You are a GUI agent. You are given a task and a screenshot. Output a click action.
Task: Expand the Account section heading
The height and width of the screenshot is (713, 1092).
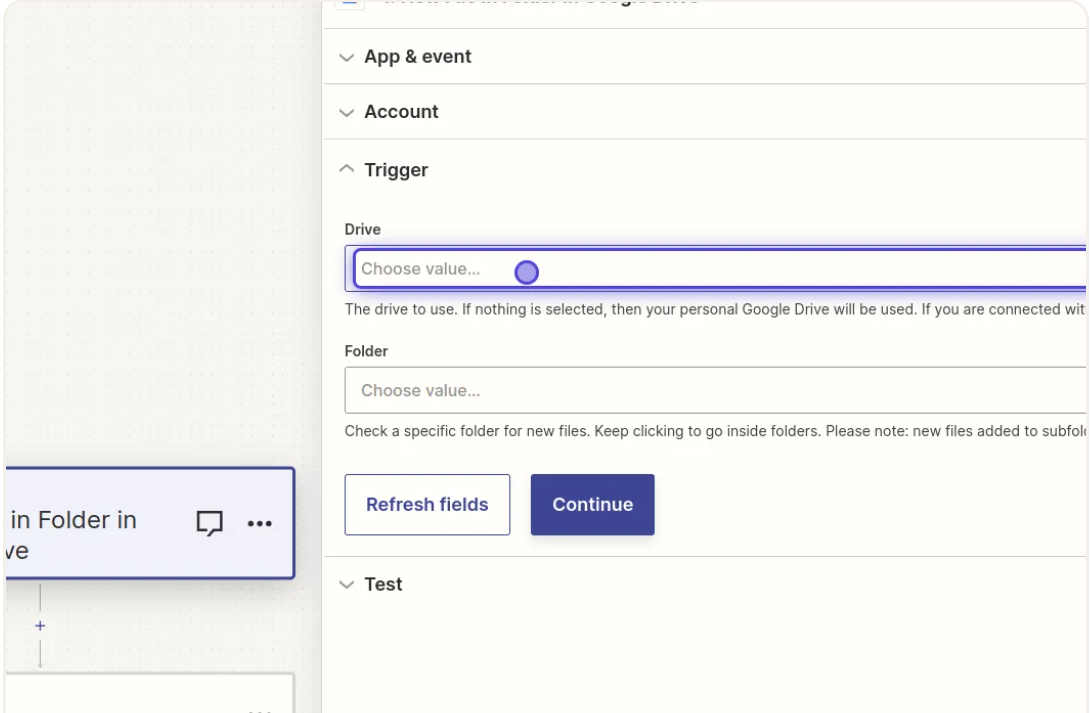pyautogui.click(x=401, y=112)
